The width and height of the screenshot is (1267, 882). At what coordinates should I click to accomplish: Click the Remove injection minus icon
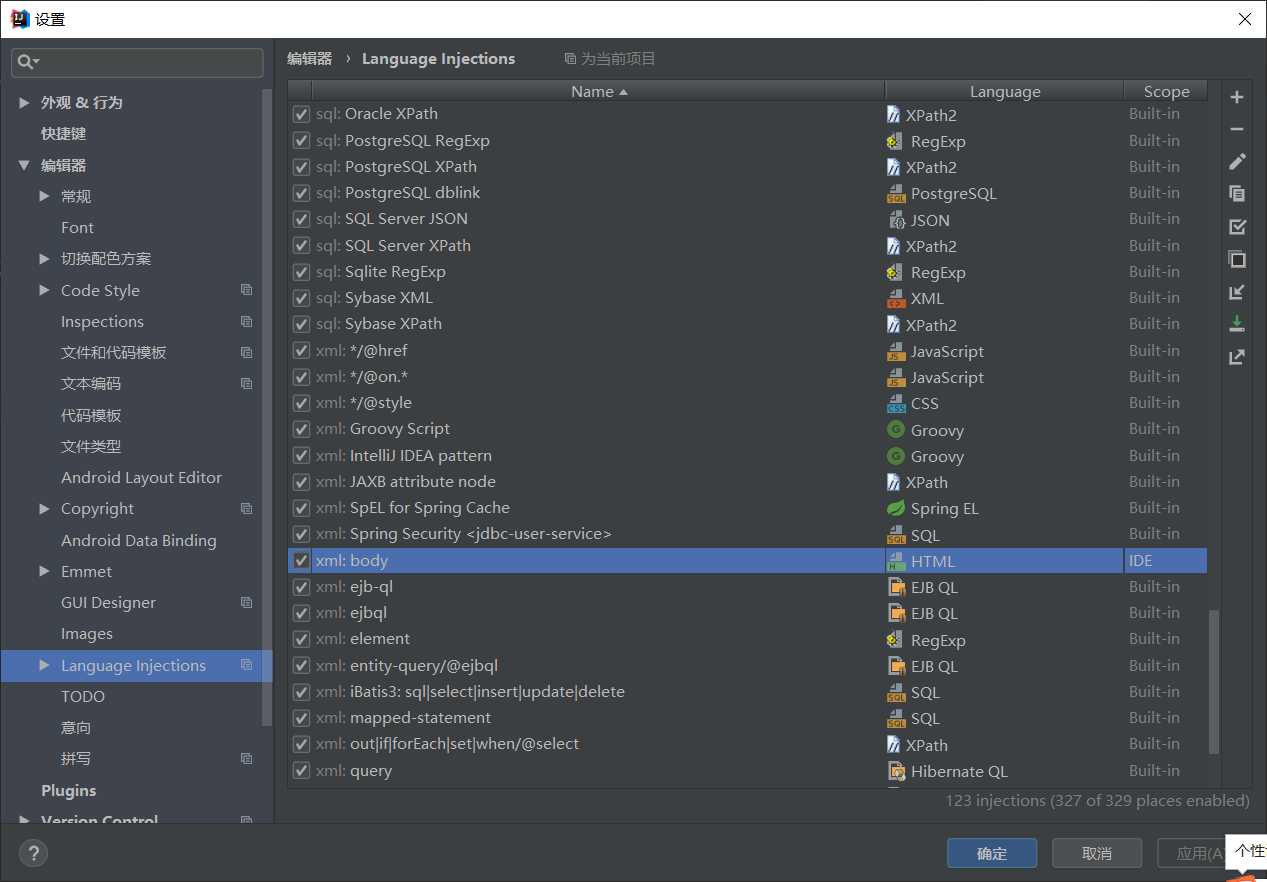point(1237,129)
